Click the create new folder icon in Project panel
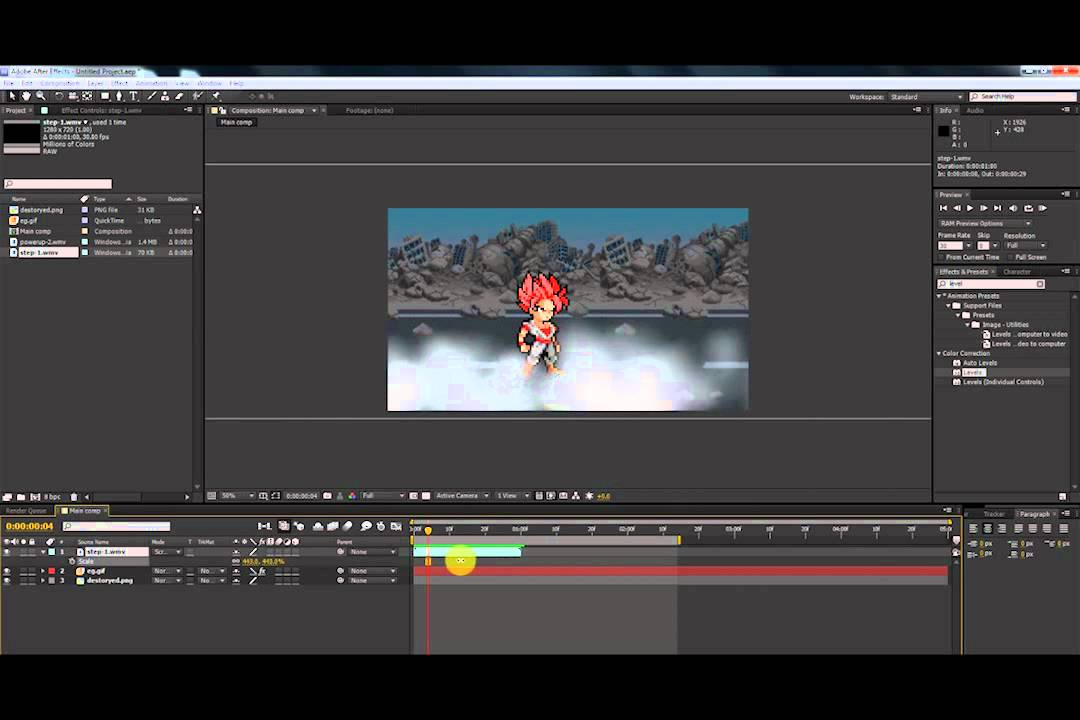Viewport: 1080px width, 720px height. 21,497
